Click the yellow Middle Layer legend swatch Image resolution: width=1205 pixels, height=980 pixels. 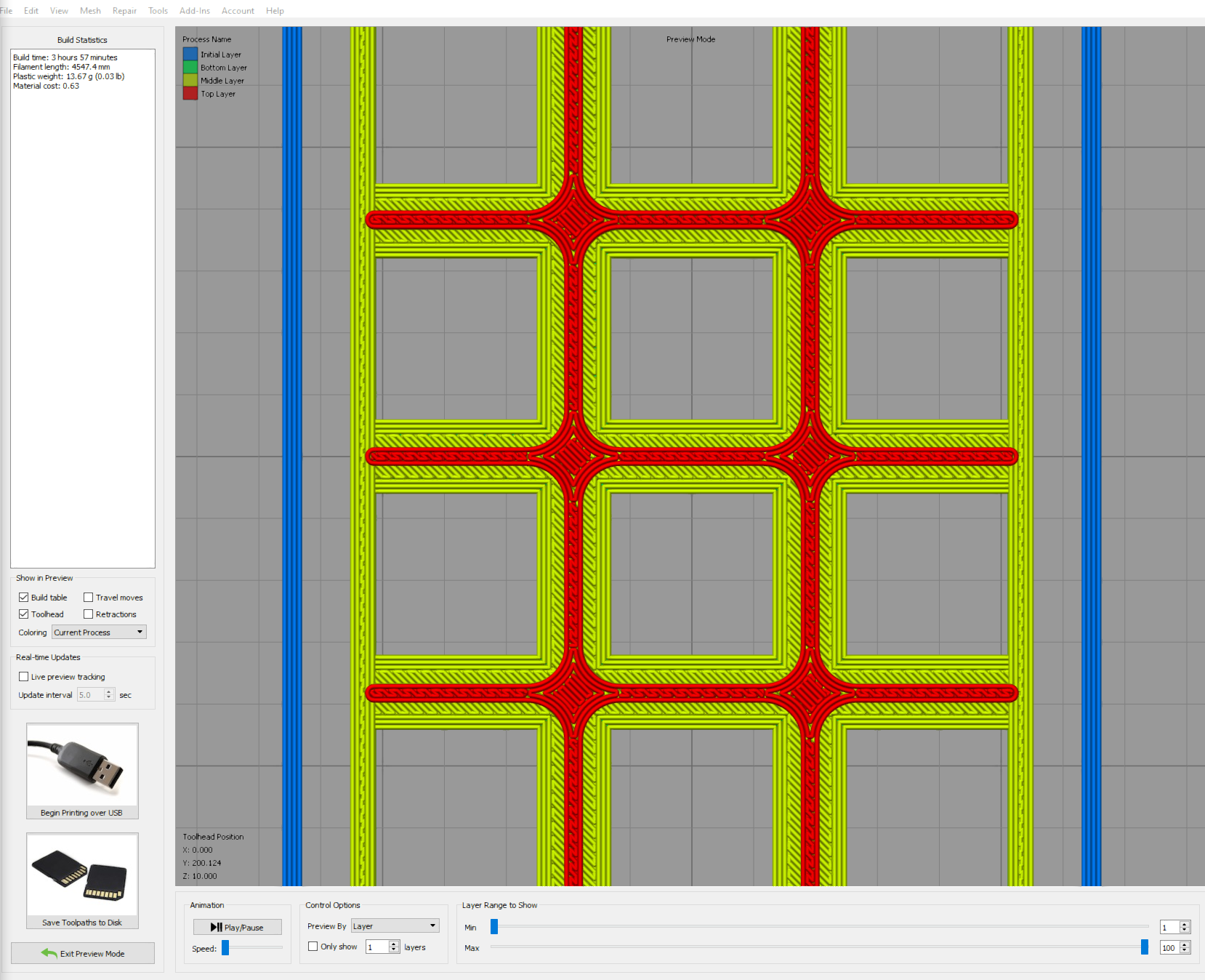click(x=190, y=81)
